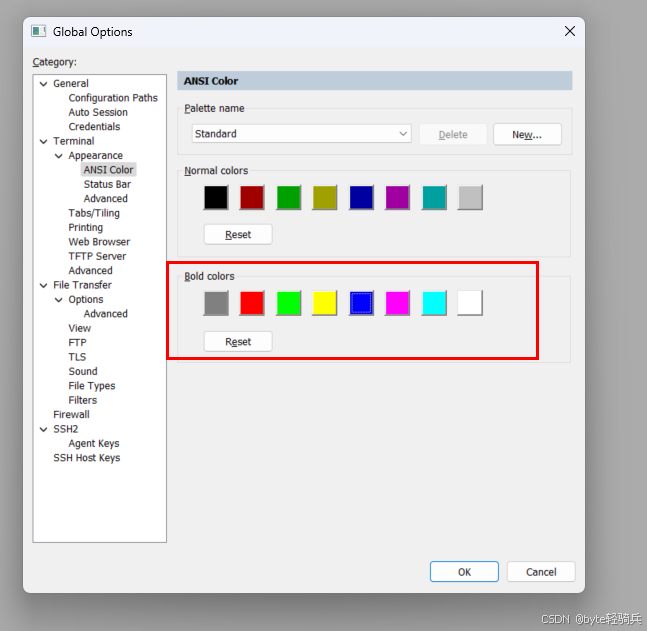Click the bold bright blue swatch
The width and height of the screenshot is (647, 631).
(x=361, y=303)
